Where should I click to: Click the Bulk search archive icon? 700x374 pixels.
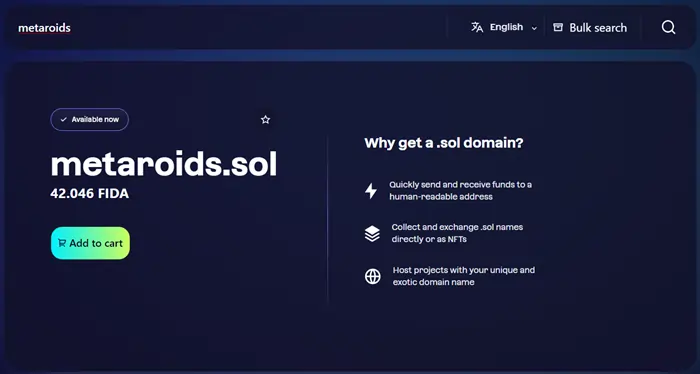558,28
